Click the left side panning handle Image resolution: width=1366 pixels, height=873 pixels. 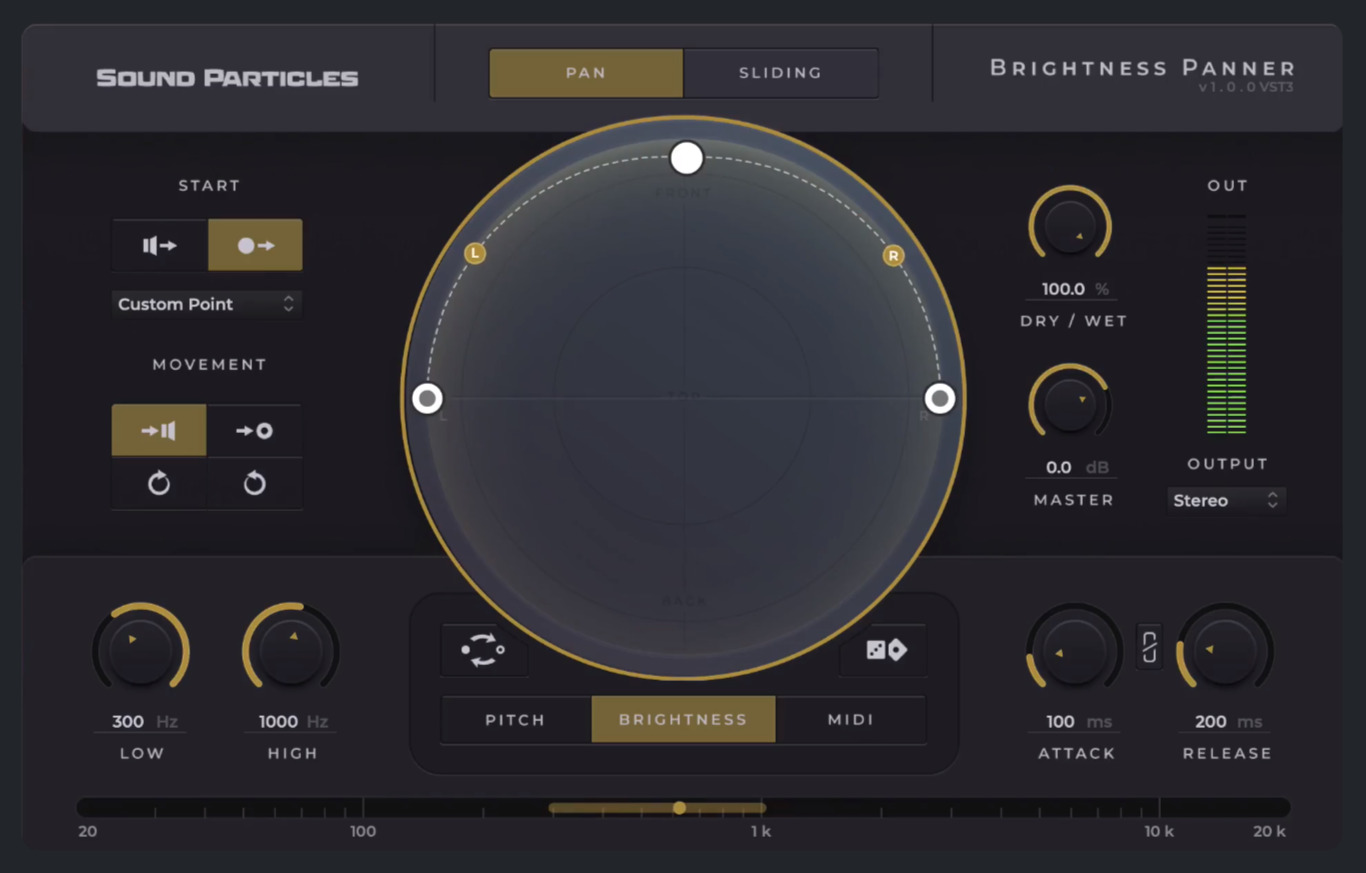[428, 398]
